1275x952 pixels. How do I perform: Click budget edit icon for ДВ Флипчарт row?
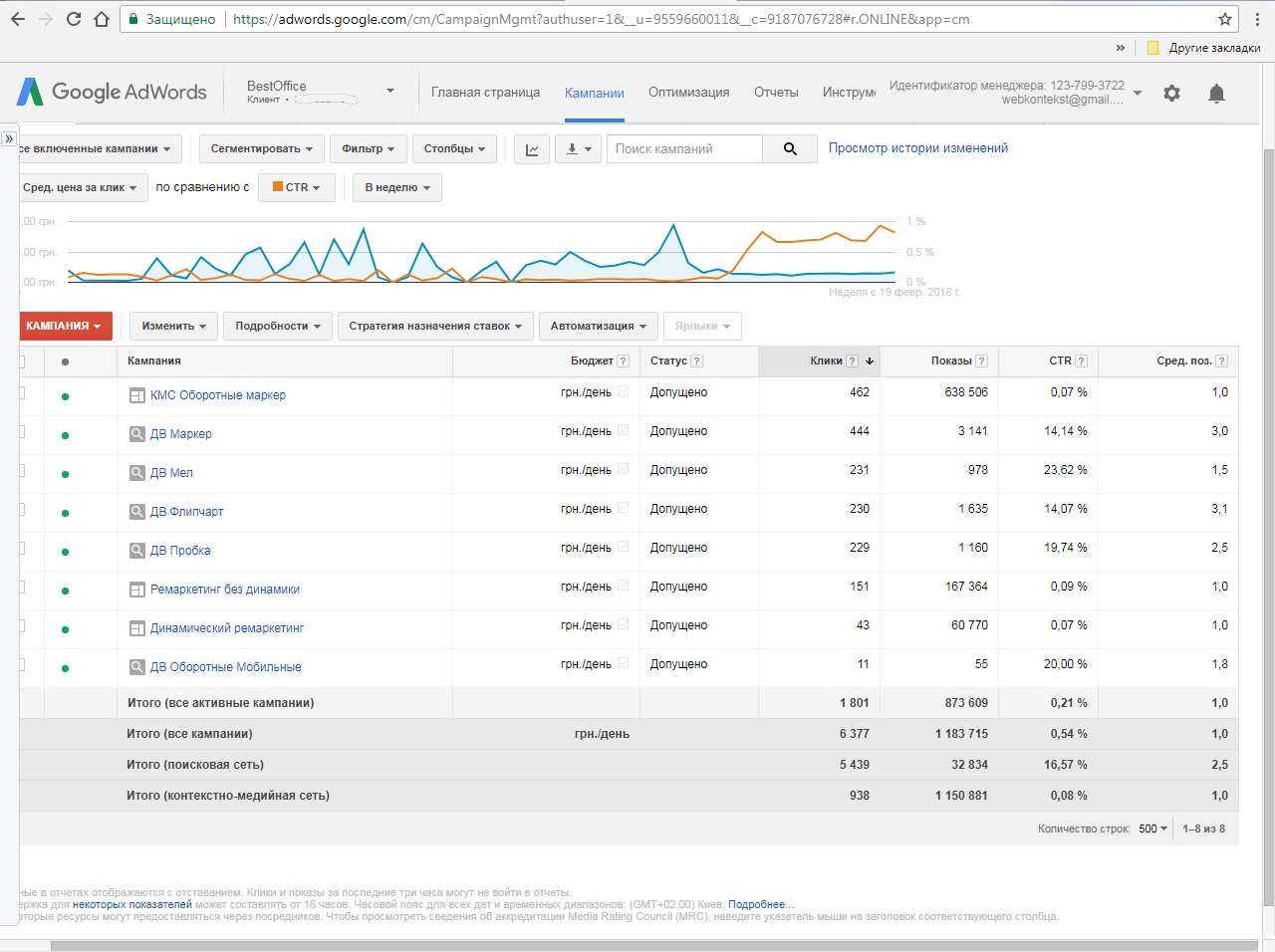tap(623, 508)
